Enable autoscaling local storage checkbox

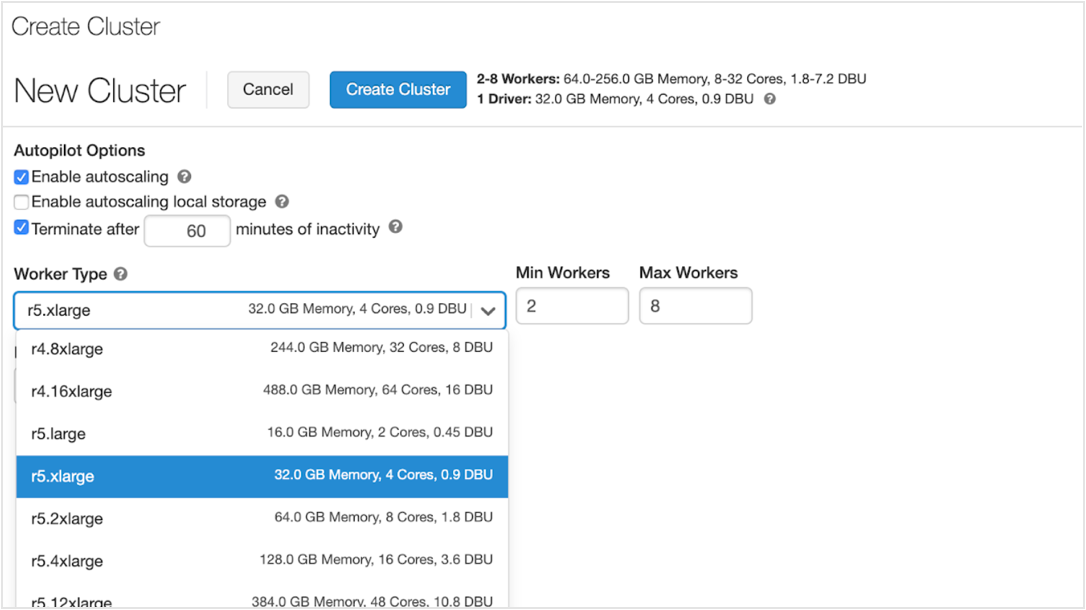(21, 202)
